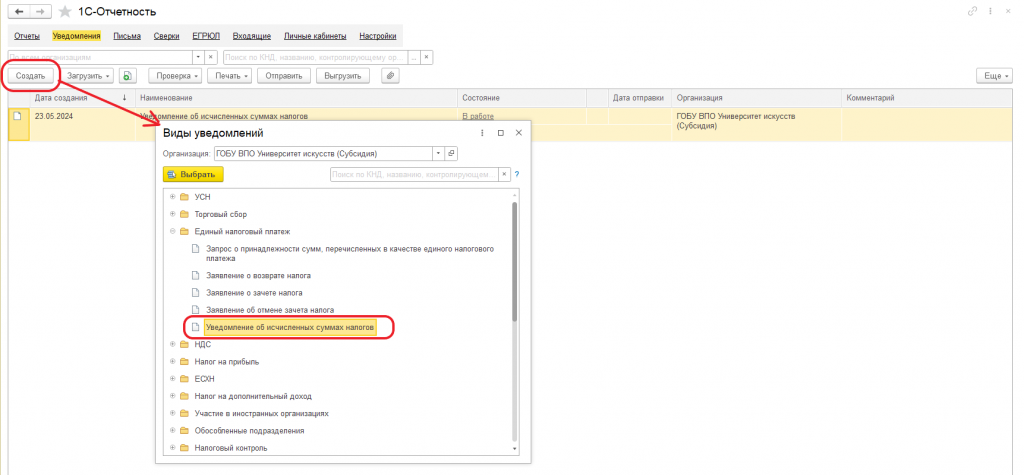
Task: Open the three-dot menu in Виды уведомлений
Action: click(483, 133)
